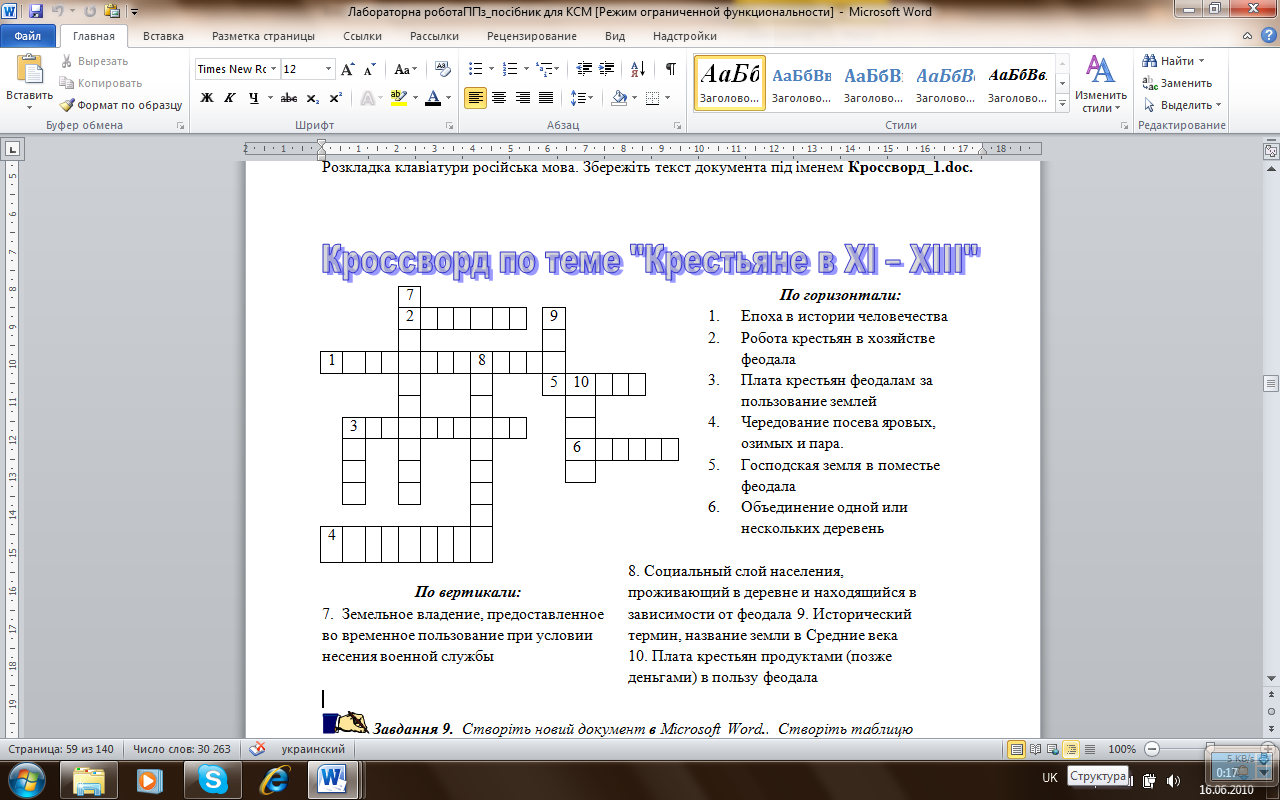1280x800 pixels.
Task: Switch to the Рецензирование (Review) tab
Action: (531, 36)
